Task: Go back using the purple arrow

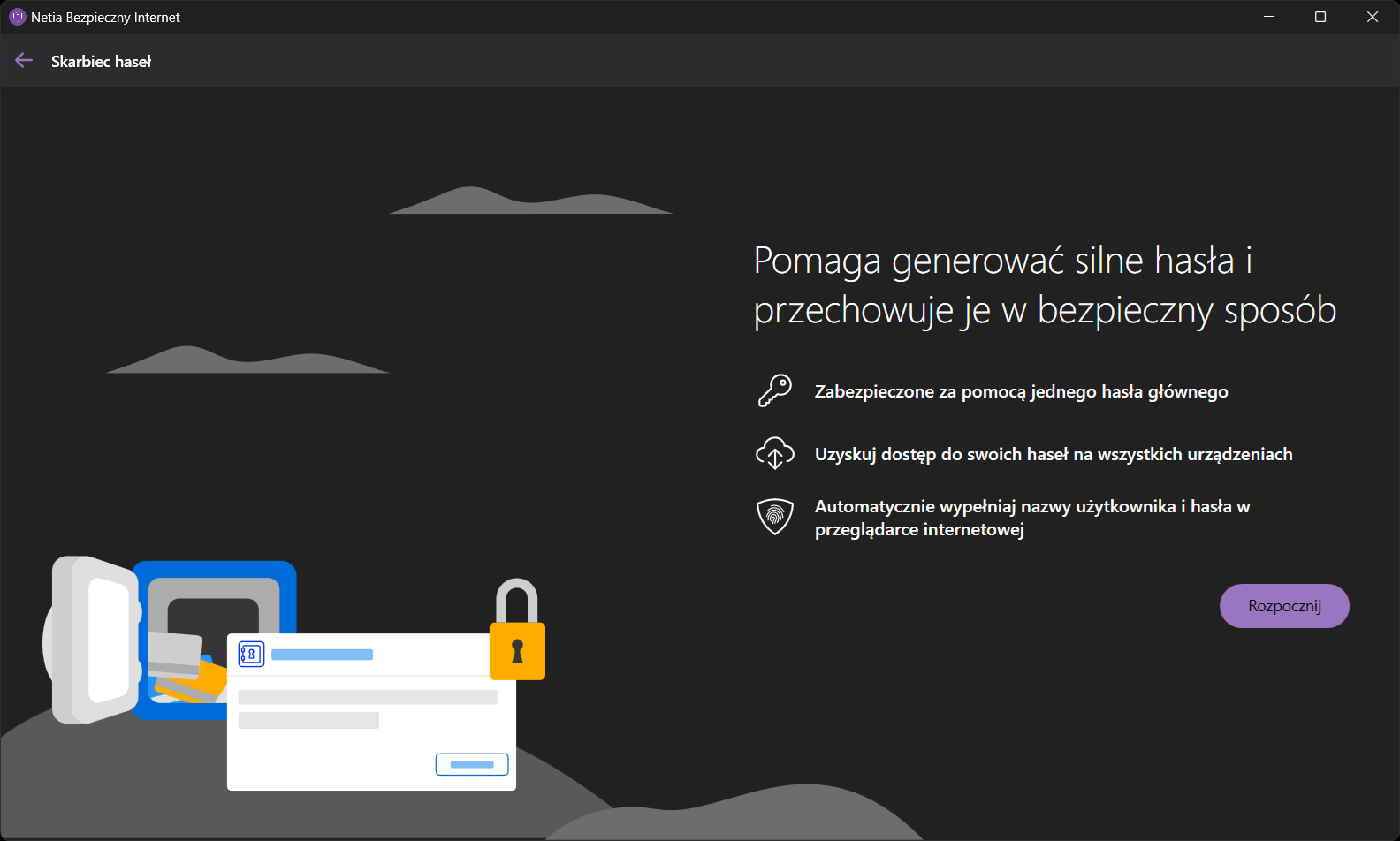Action: pos(24,61)
